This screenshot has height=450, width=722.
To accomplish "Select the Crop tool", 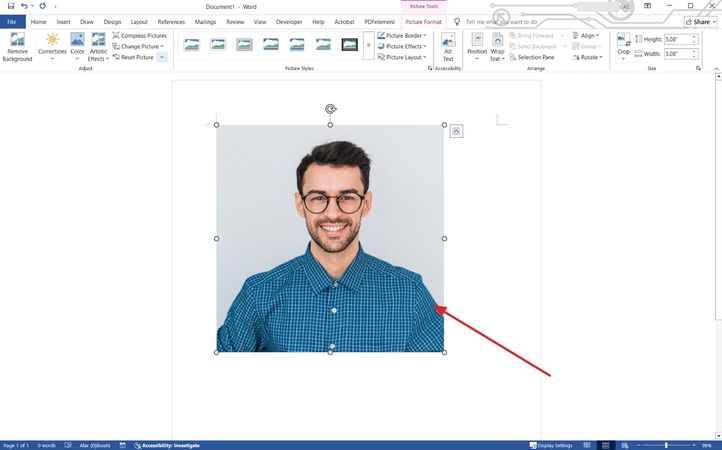I will [623, 47].
